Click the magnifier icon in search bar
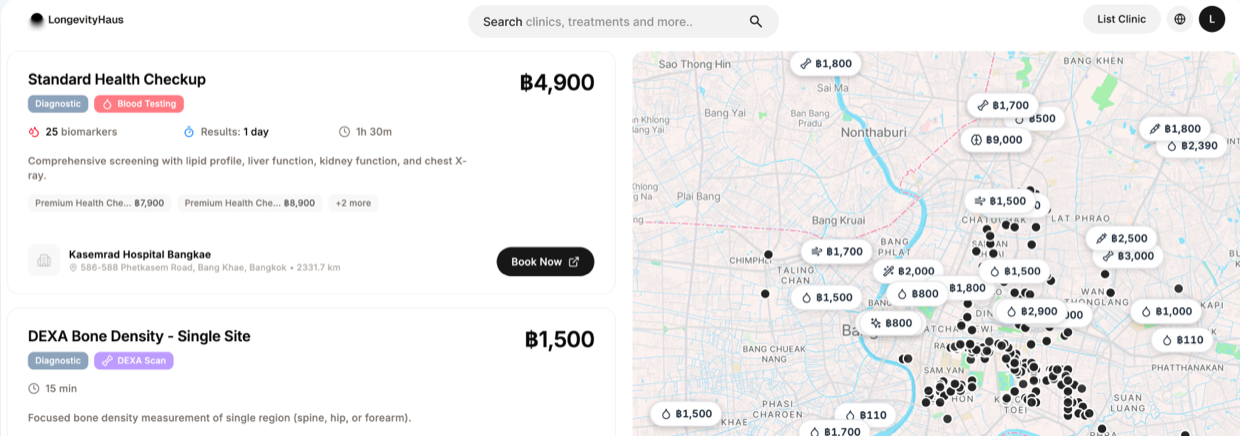 click(x=756, y=21)
